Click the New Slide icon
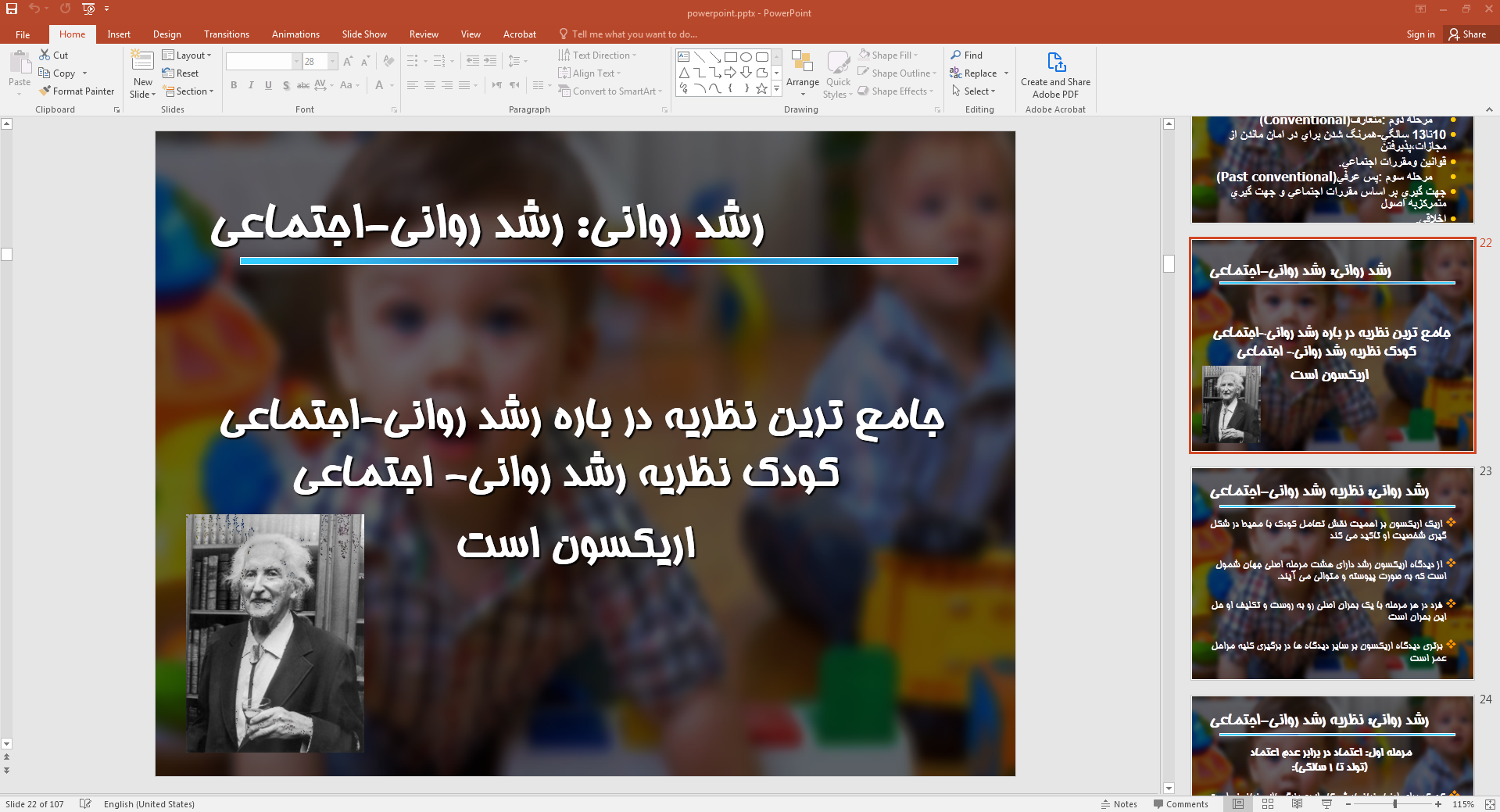Viewport: 1500px width, 812px height. [x=142, y=62]
